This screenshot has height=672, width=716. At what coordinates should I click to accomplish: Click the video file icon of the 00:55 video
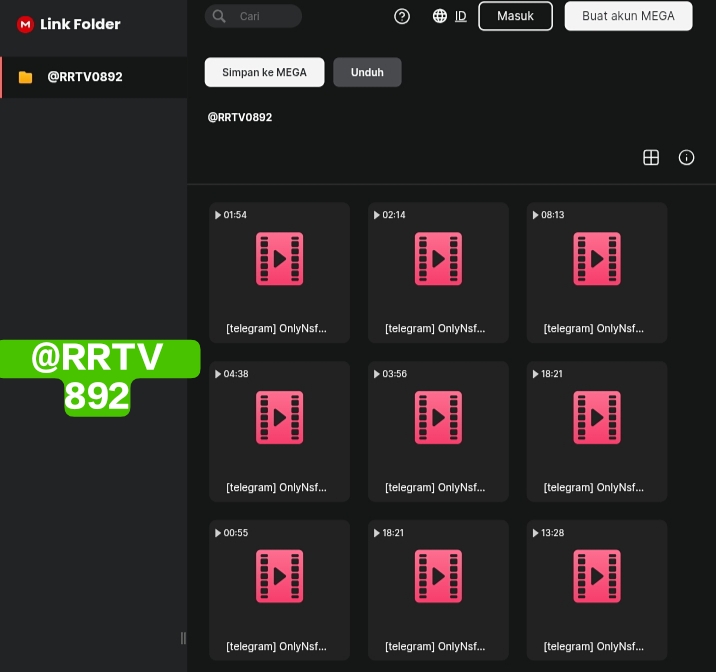279,577
